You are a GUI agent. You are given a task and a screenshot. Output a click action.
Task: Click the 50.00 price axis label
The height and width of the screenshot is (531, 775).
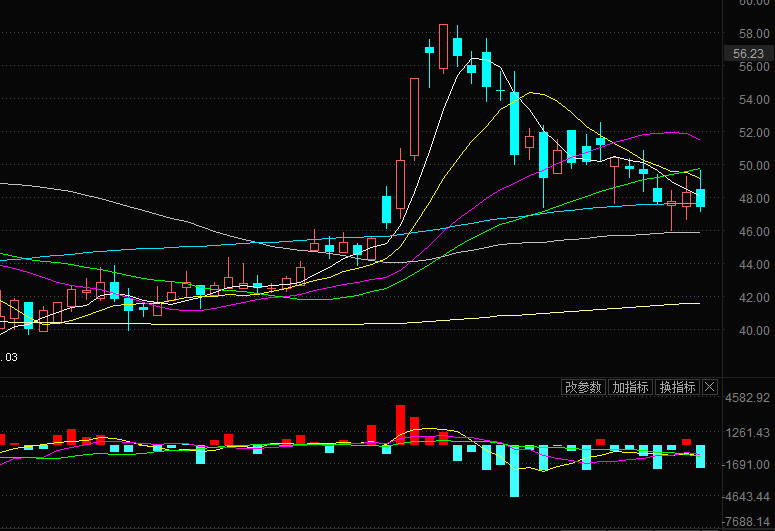(754, 166)
